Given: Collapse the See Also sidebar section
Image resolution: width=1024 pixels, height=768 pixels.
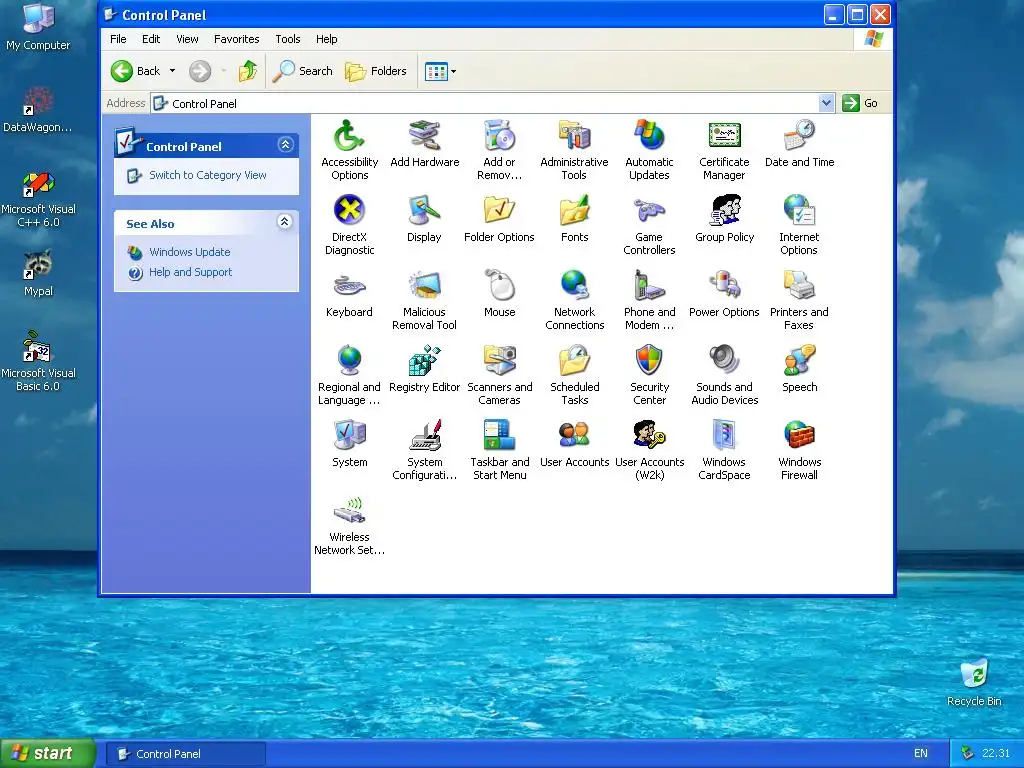Looking at the screenshot, I should point(284,222).
